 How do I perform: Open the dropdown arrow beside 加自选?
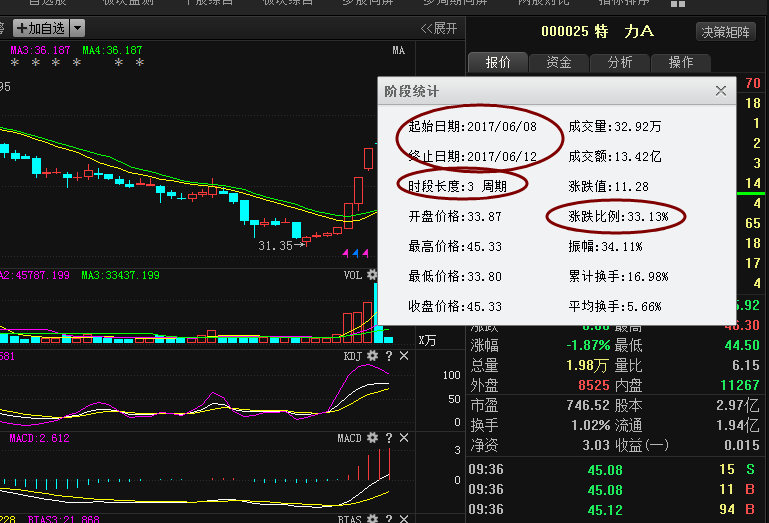pos(77,28)
